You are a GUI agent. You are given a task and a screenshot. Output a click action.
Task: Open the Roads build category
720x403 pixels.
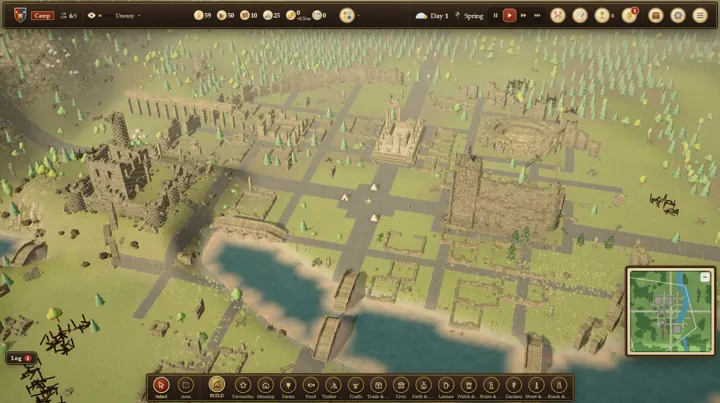coord(558,386)
